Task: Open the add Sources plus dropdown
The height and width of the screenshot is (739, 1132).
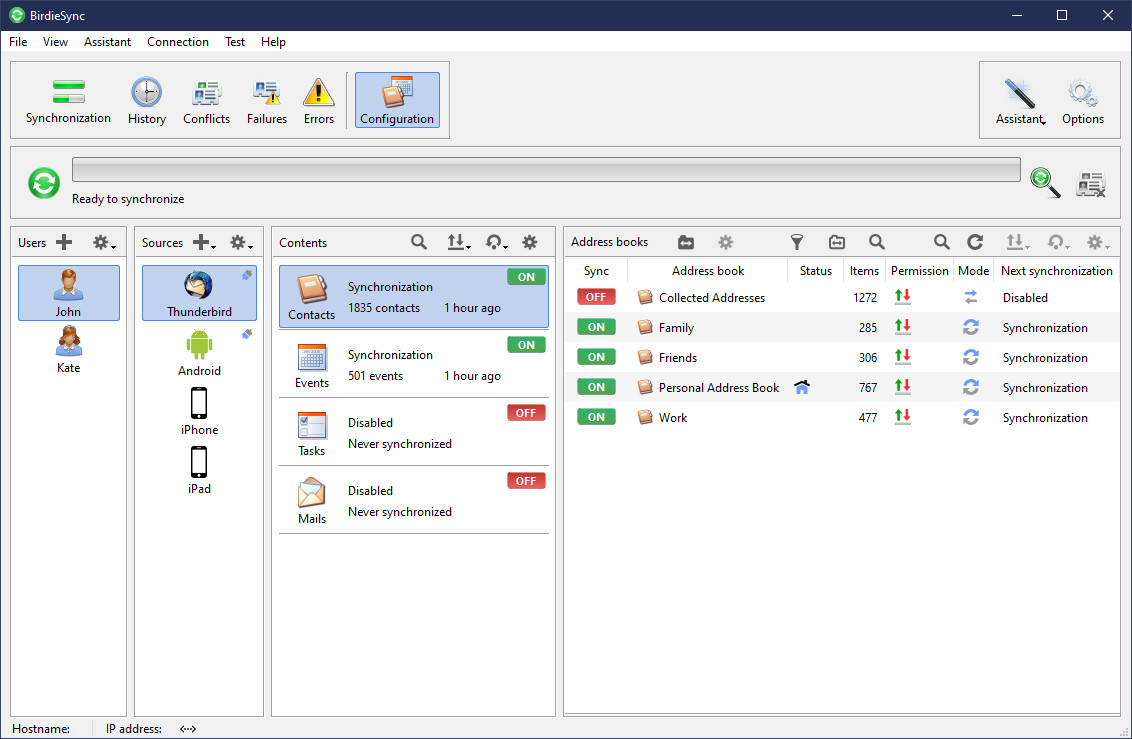Action: [205, 243]
